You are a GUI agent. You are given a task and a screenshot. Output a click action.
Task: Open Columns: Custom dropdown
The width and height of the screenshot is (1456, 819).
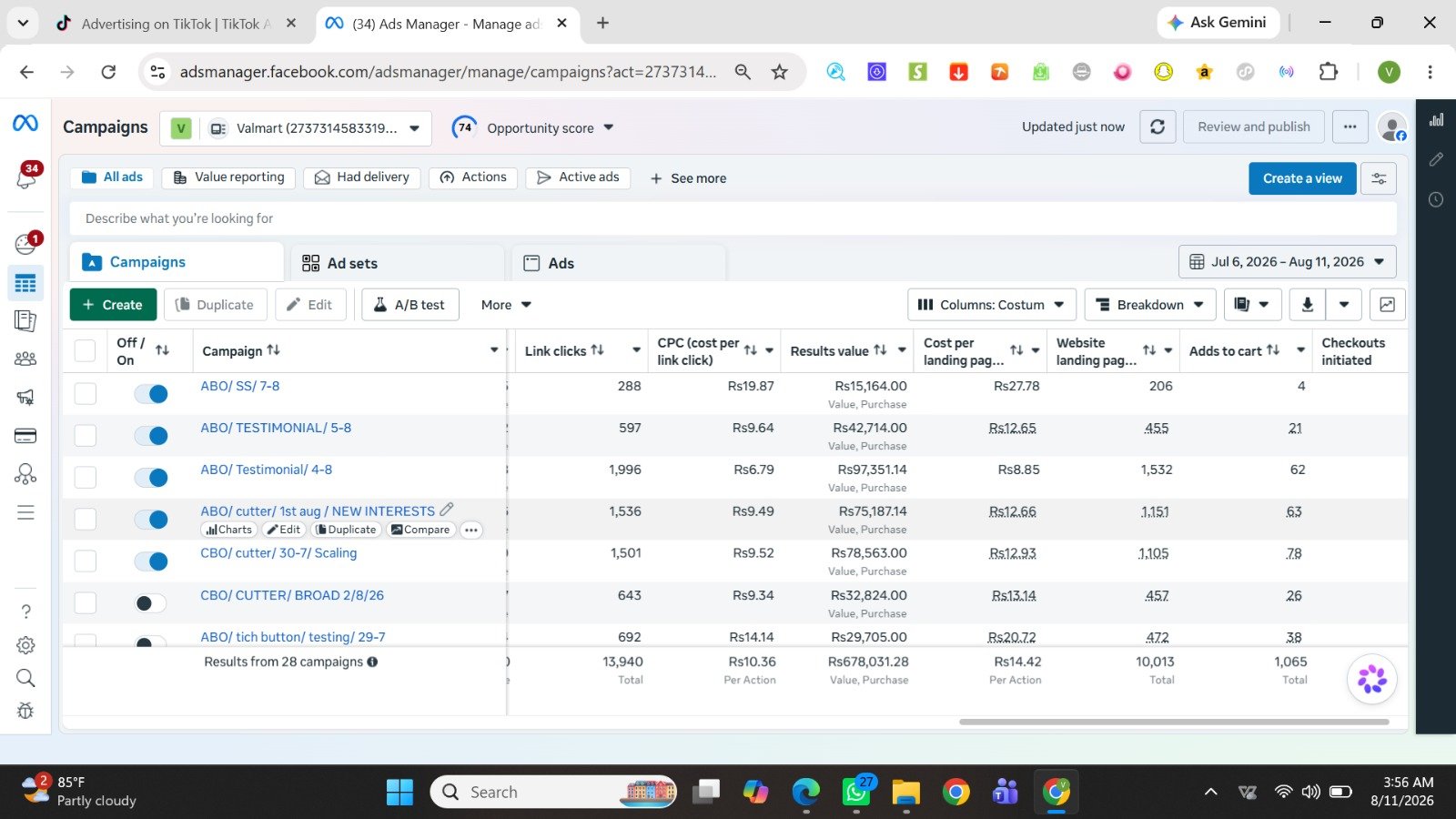(x=991, y=305)
